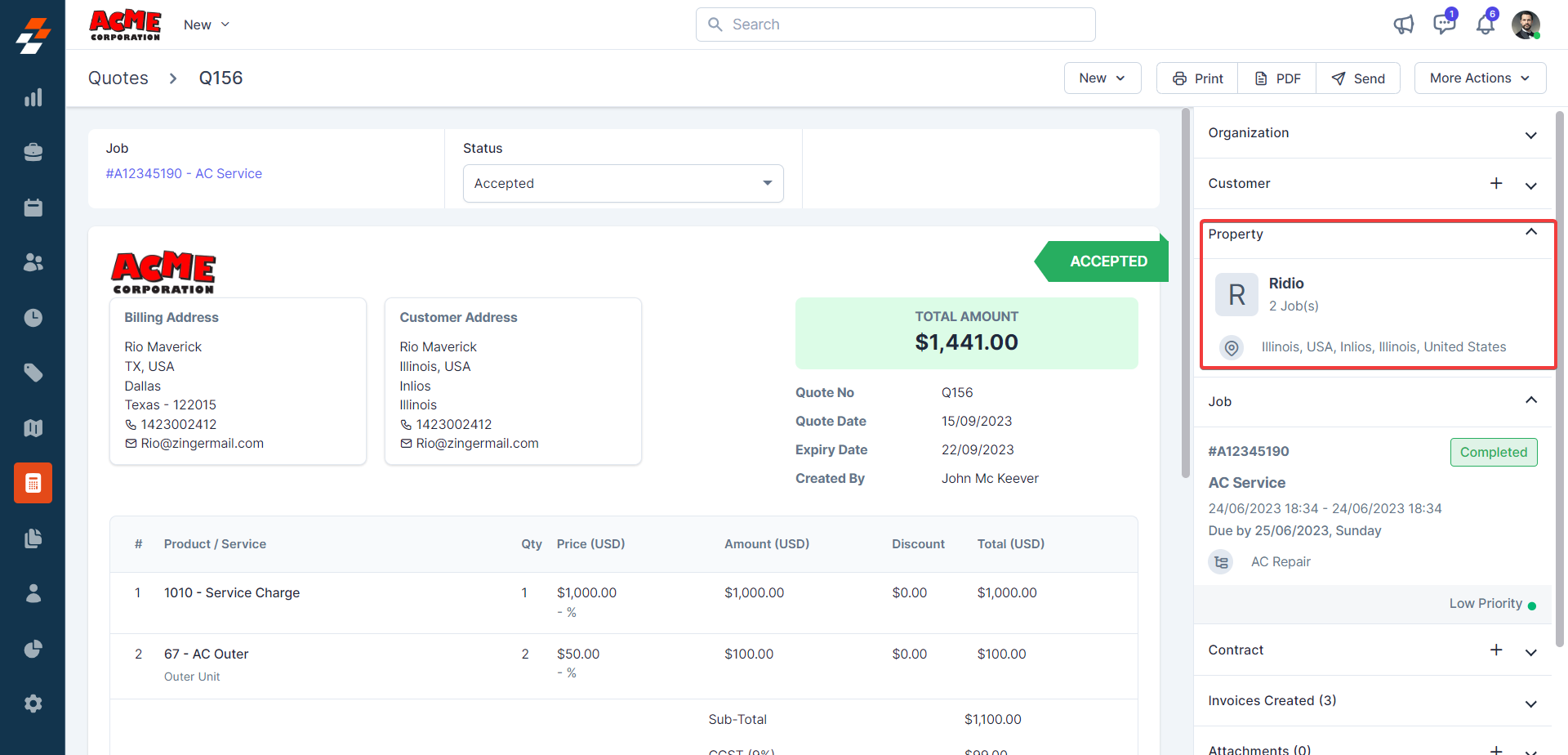Image resolution: width=1568 pixels, height=755 pixels.
Task: Open the chat messages icon
Action: pos(1444,25)
